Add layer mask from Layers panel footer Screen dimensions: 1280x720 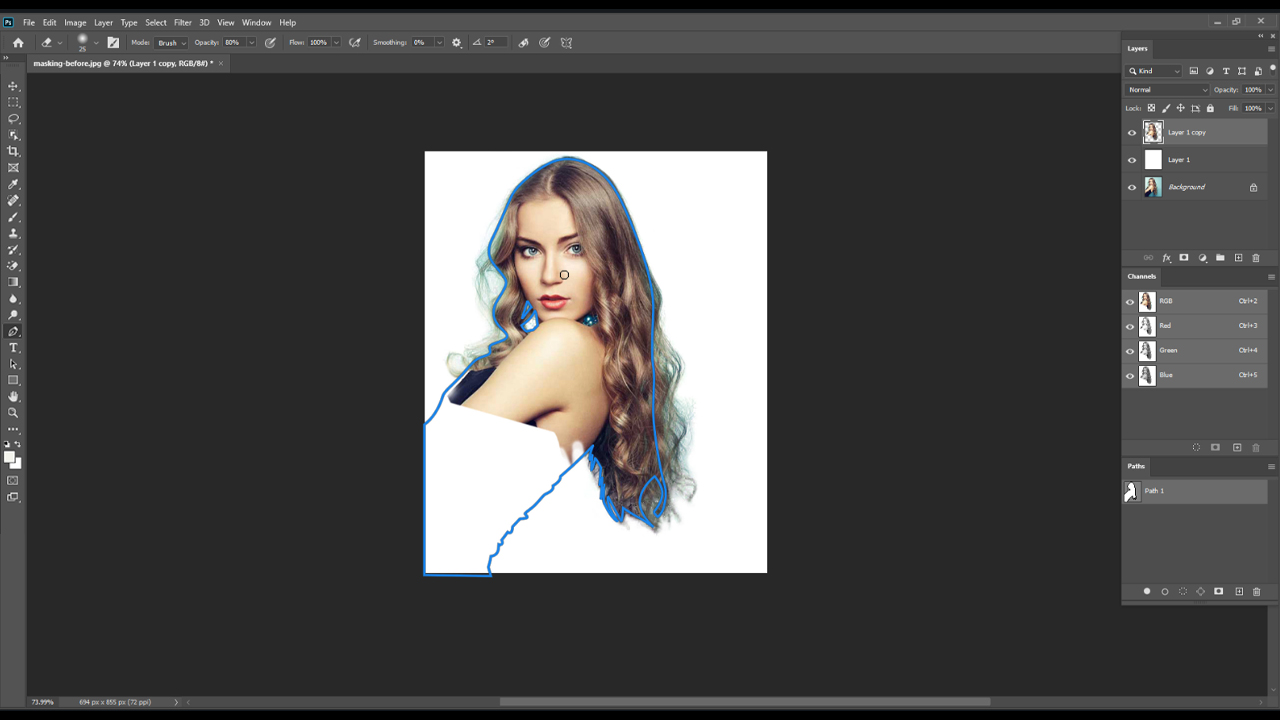[1184, 258]
